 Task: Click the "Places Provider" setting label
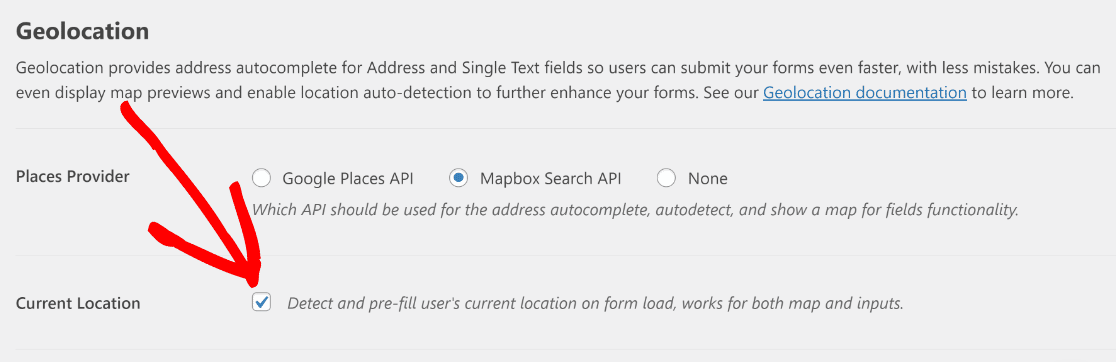[73, 176]
